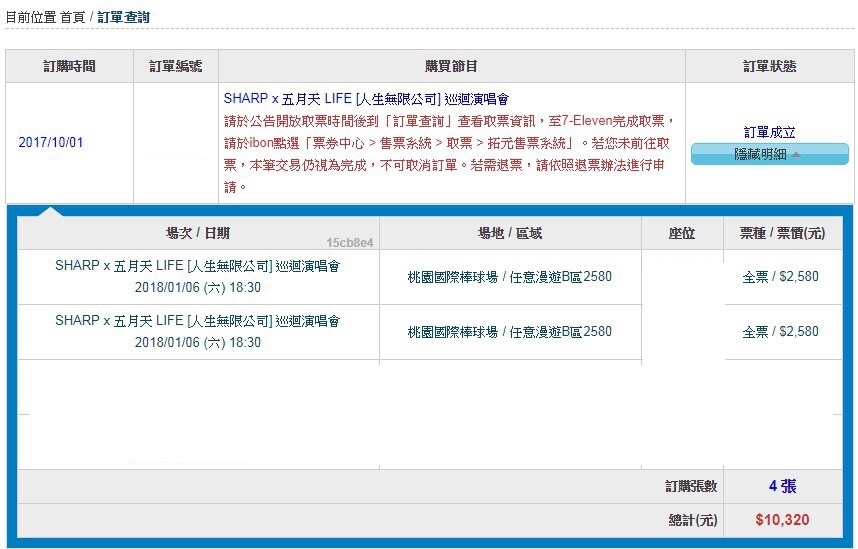Click the 場次 / 日期 header
The width and height of the screenshot is (858, 549).
(198, 233)
